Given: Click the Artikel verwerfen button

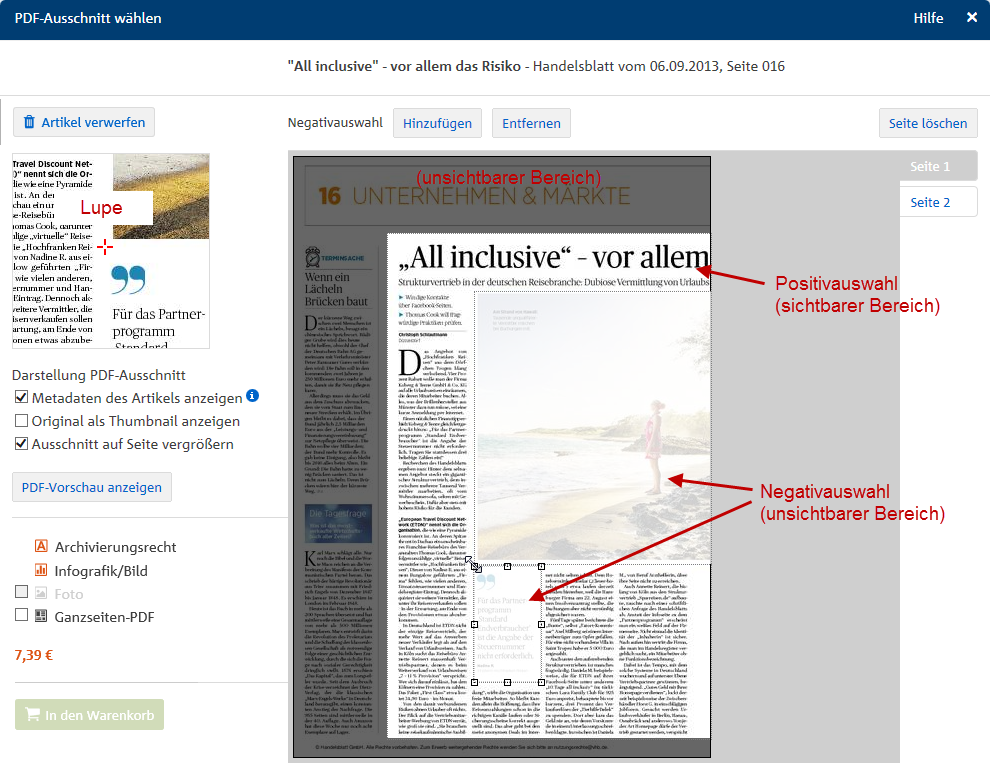Looking at the screenshot, I should [x=84, y=122].
